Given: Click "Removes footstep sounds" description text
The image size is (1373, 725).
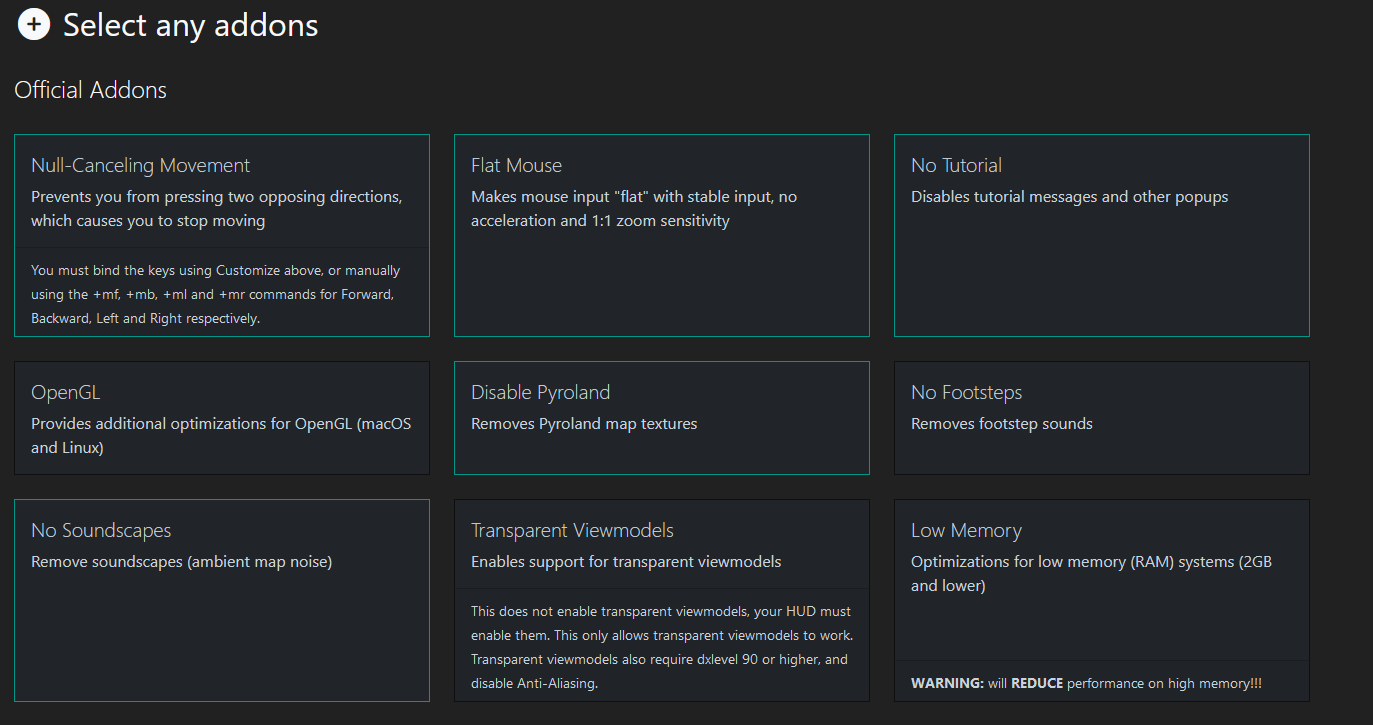Looking at the screenshot, I should (1001, 424).
